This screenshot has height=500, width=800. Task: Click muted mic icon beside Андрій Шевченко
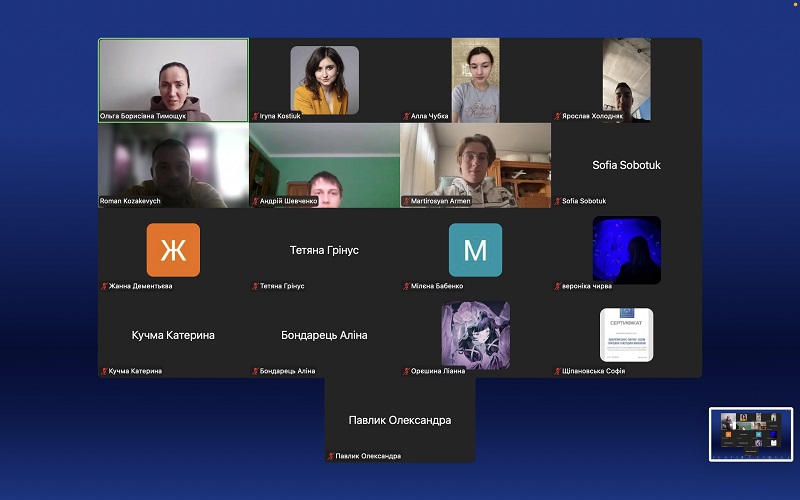(x=256, y=201)
